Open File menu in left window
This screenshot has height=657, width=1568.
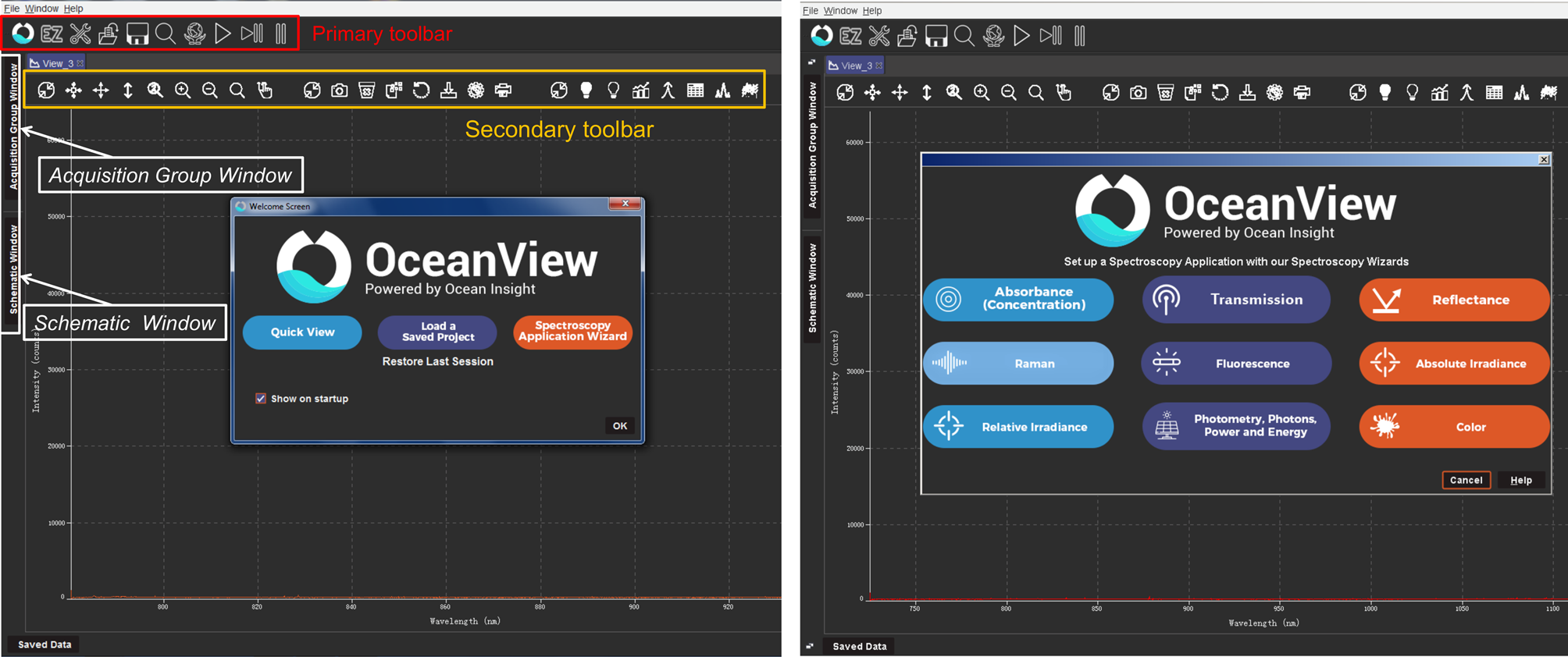point(12,8)
